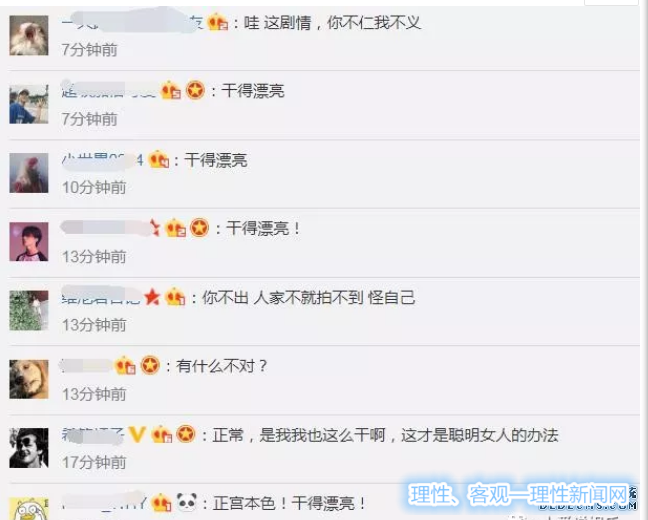648x520 pixels.
Task: Click red star icon in 你不出 comment
Action: pyautogui.click(x=152, y=296)
